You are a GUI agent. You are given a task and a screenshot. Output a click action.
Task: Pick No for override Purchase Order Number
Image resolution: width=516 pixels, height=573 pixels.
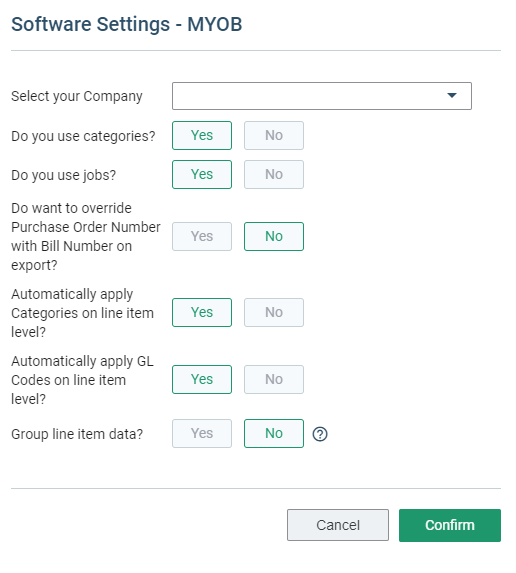(274, 236)
